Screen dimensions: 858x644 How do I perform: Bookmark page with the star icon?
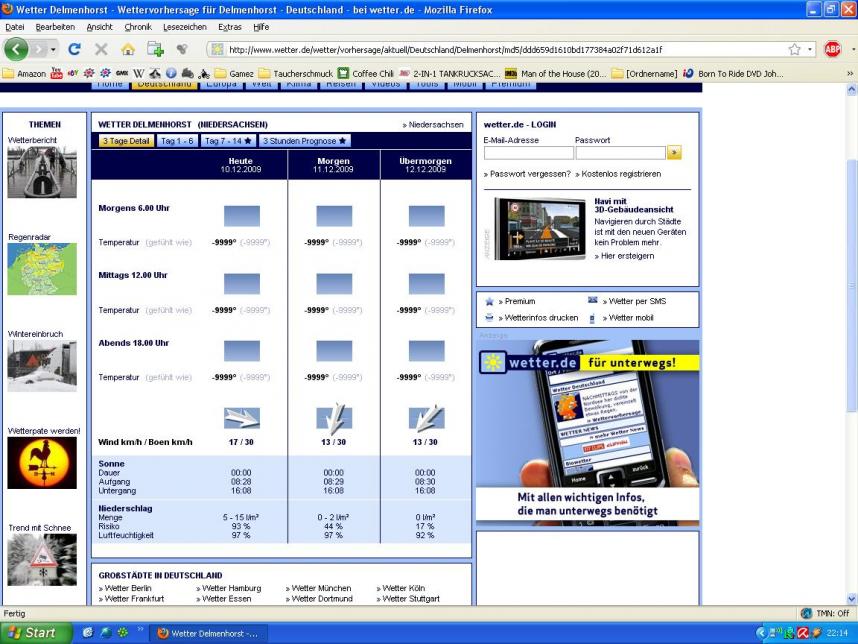point(795,50)
